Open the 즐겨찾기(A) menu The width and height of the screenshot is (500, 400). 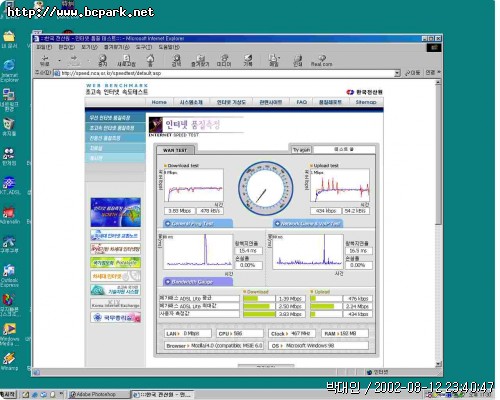click(116, 47)
